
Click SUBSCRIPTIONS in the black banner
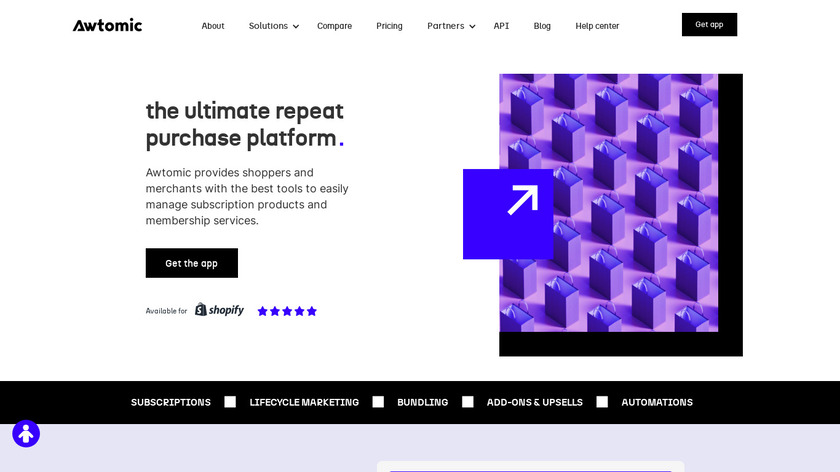pyautogui.click(x=171, y=402)
